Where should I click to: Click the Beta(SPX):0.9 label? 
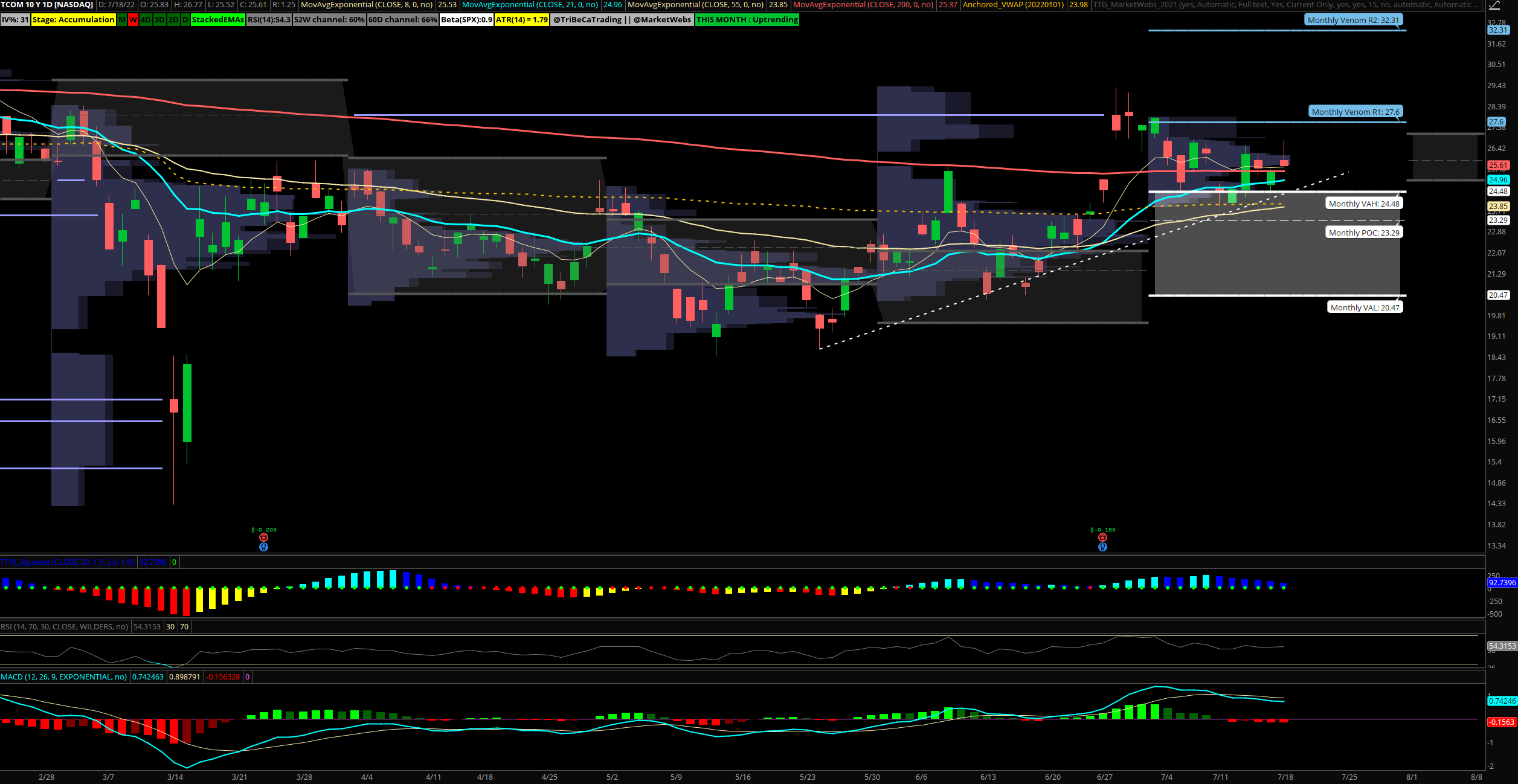(x=466, y=19)
